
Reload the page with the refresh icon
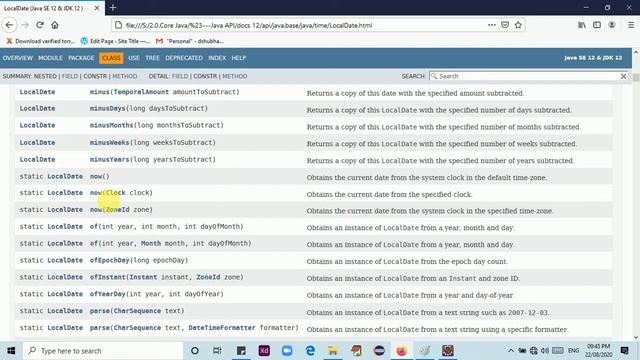40,25
